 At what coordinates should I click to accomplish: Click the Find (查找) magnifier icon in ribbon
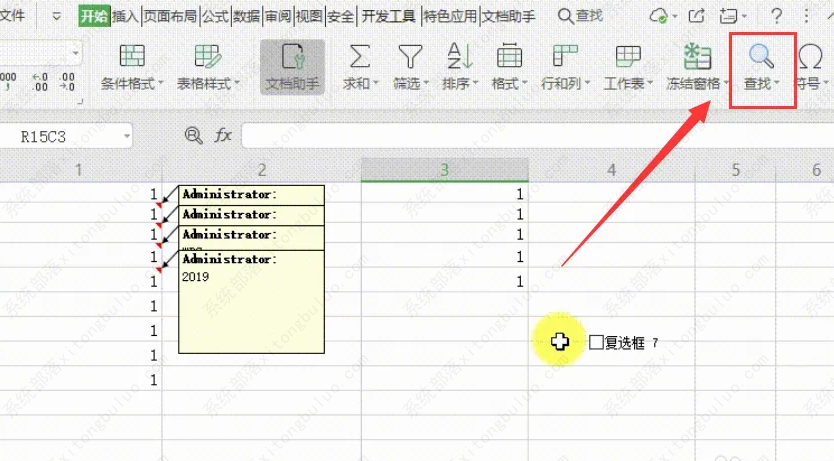tap(763, 56)
